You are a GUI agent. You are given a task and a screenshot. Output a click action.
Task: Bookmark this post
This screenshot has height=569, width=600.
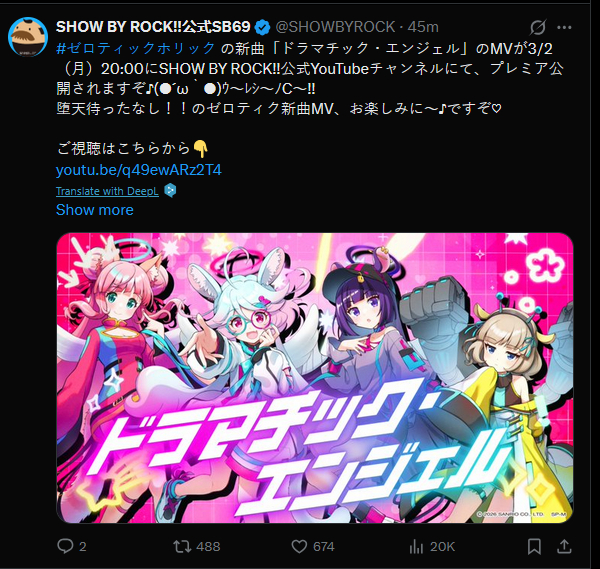534,546
